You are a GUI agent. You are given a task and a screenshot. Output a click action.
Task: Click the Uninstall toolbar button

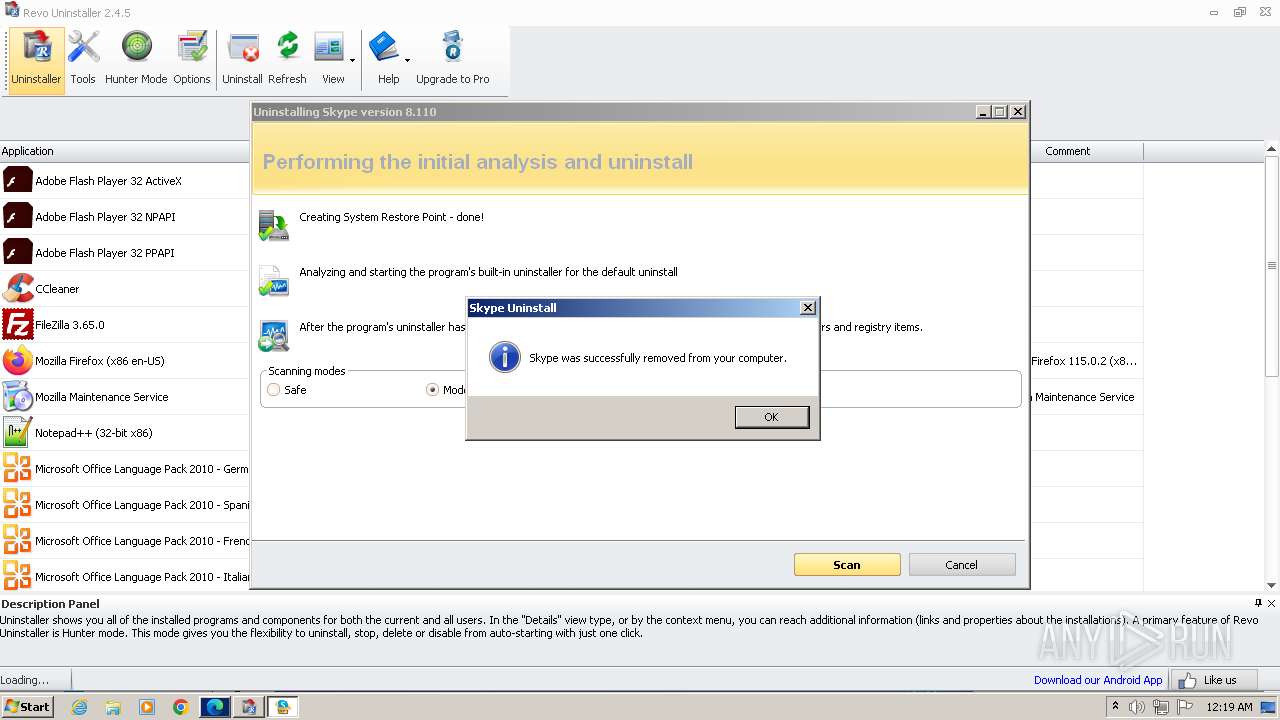[242, 60]
